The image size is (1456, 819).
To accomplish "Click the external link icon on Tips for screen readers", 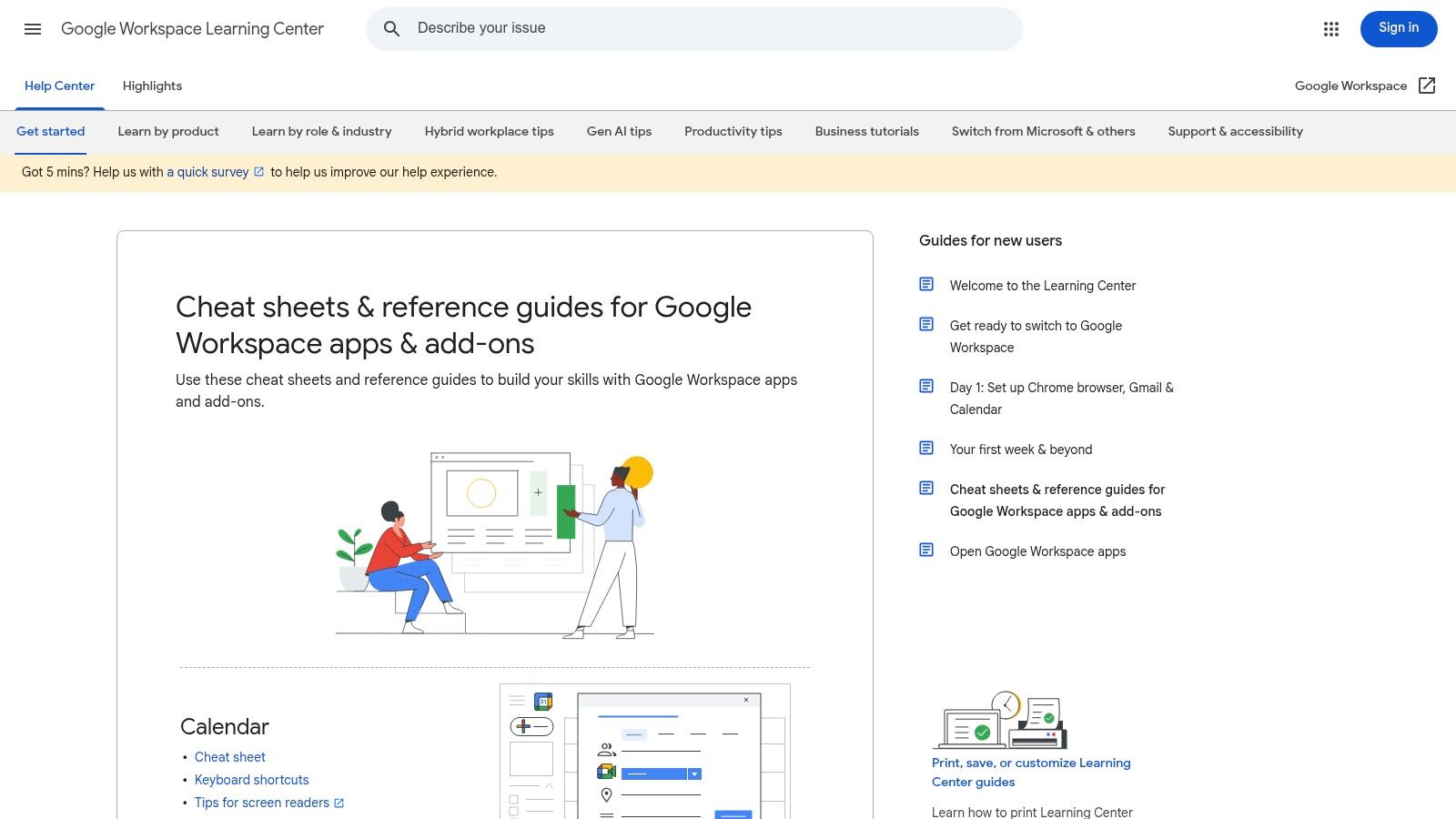I will (x=339, y=802).
